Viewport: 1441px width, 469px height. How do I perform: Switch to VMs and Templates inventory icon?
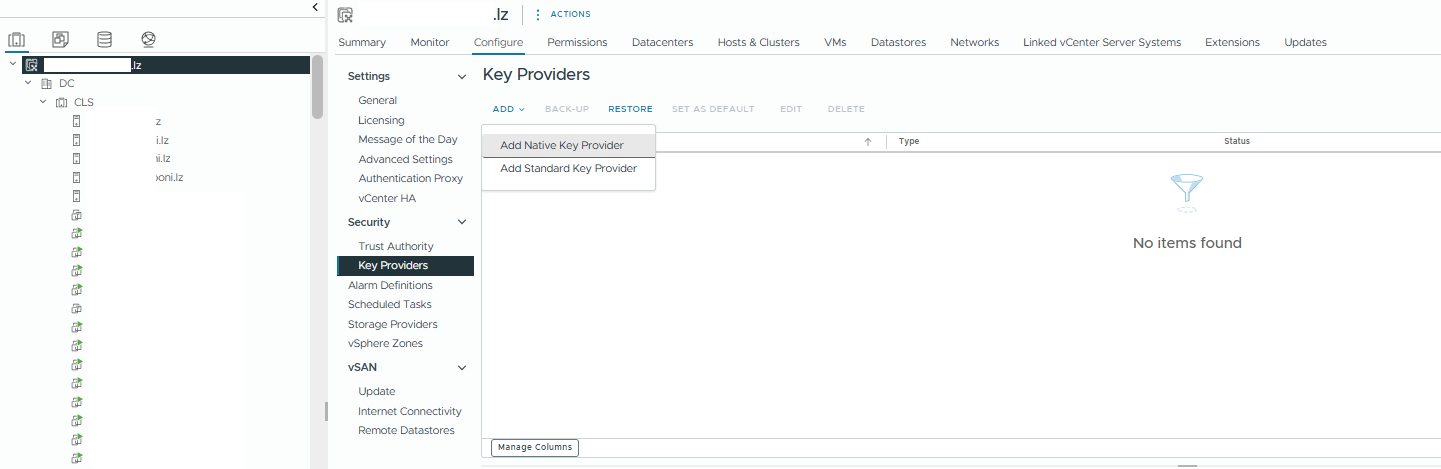click(x=60, y=40)
